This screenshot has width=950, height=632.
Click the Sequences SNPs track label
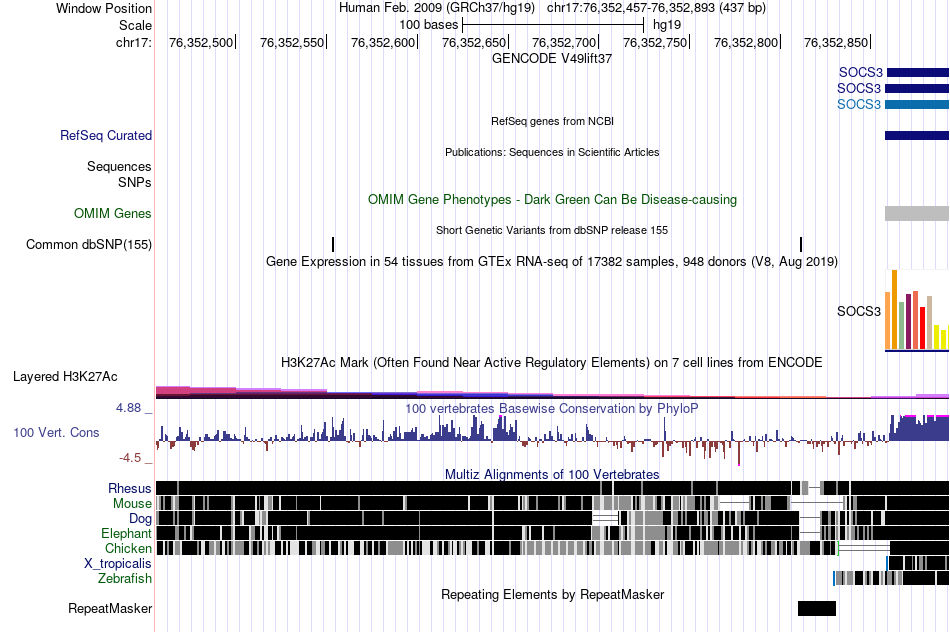[119, 175]
